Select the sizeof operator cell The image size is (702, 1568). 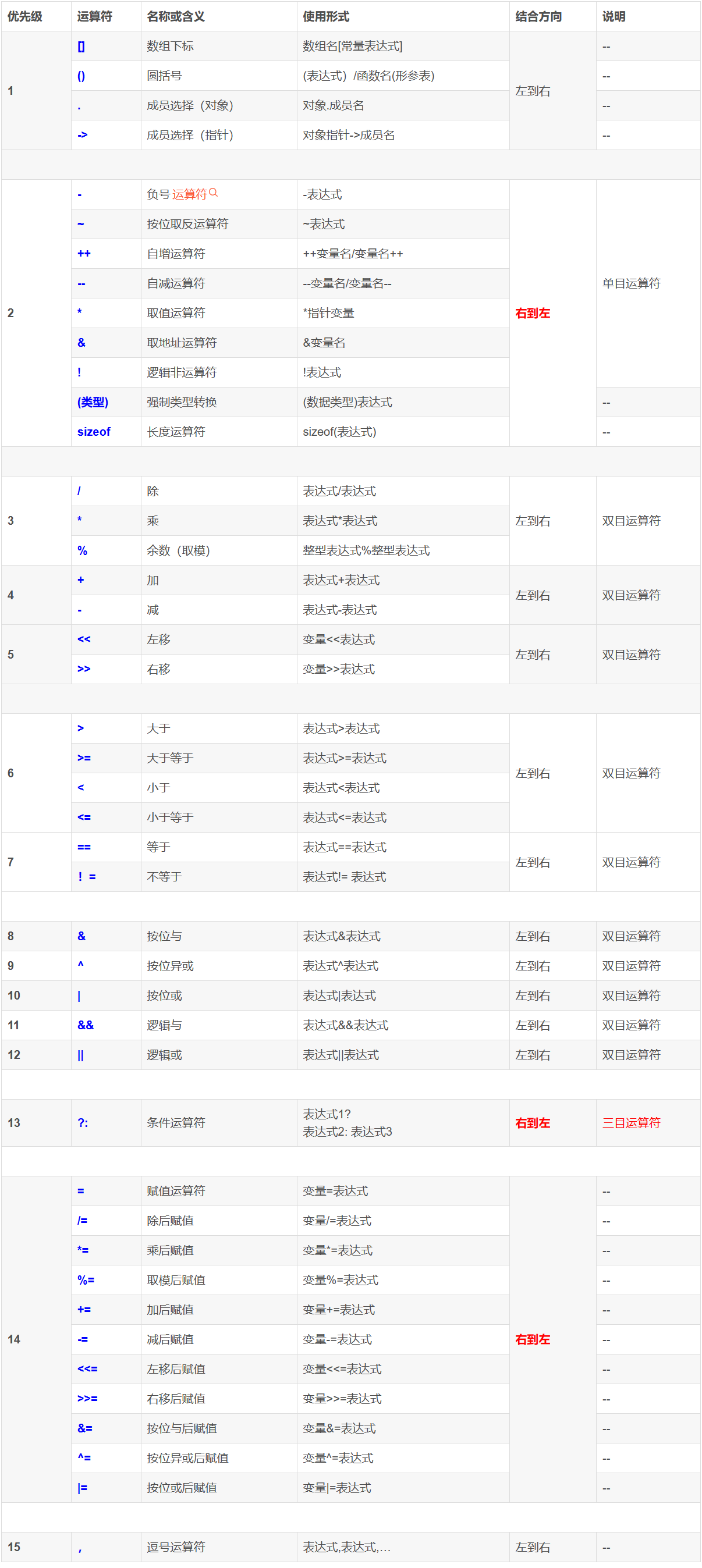click(x=106, y=432)
